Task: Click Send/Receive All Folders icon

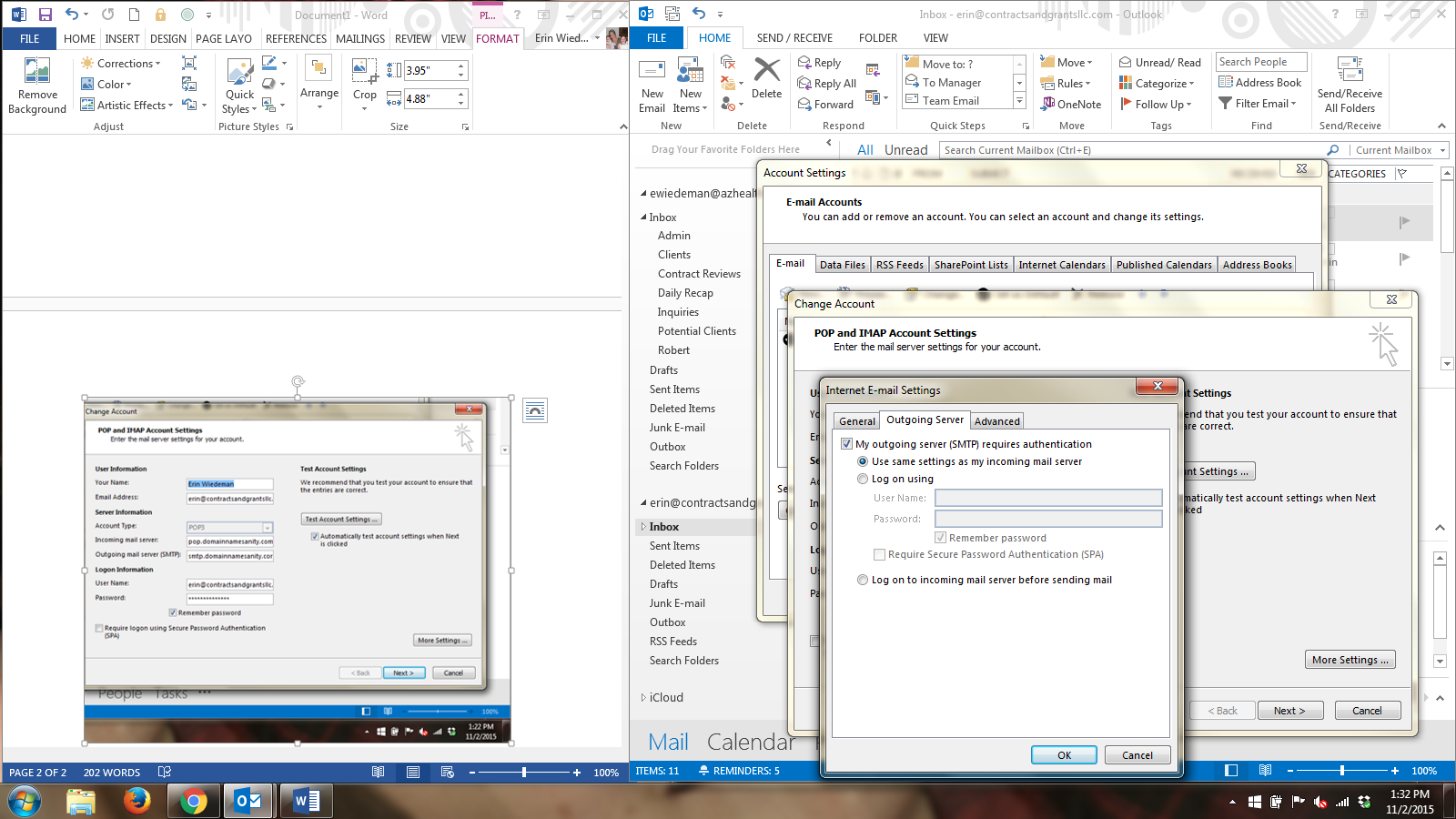Action: [1350, 86]
